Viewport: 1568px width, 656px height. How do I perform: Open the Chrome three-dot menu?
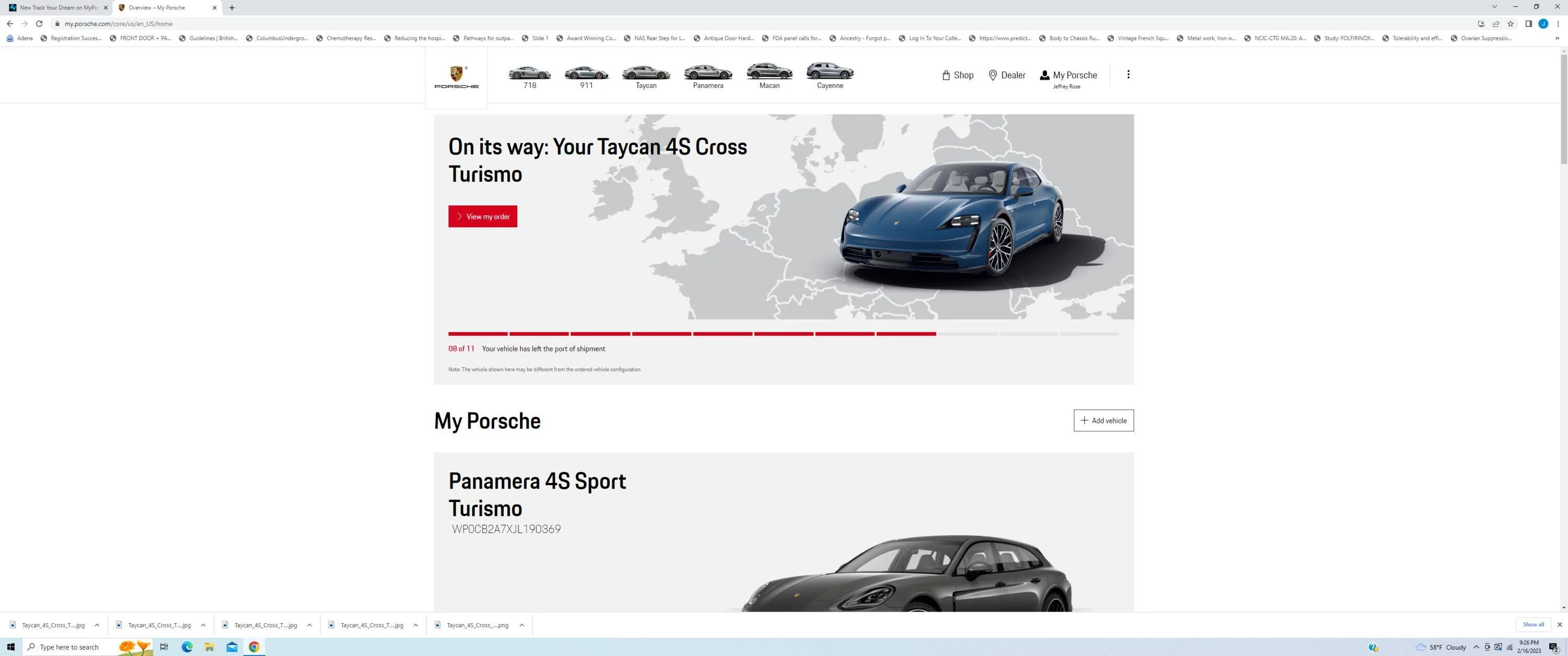pos(1558,24)
